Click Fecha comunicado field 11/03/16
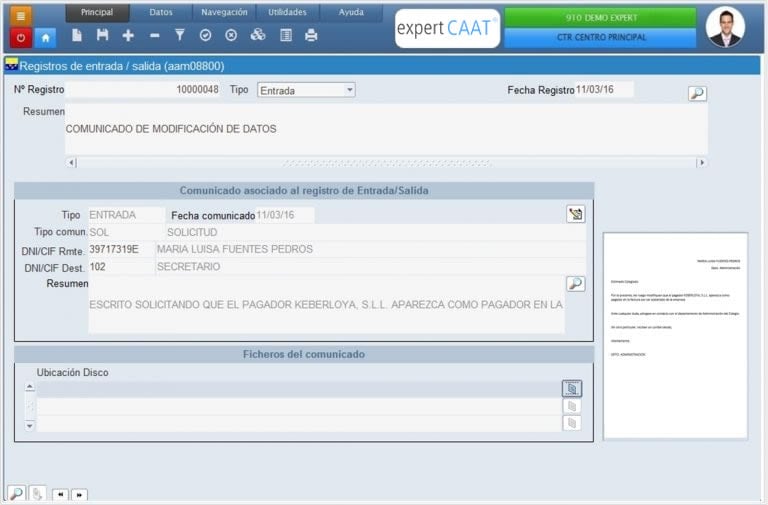This screenshot has height=505, width=768. (285, 215)
